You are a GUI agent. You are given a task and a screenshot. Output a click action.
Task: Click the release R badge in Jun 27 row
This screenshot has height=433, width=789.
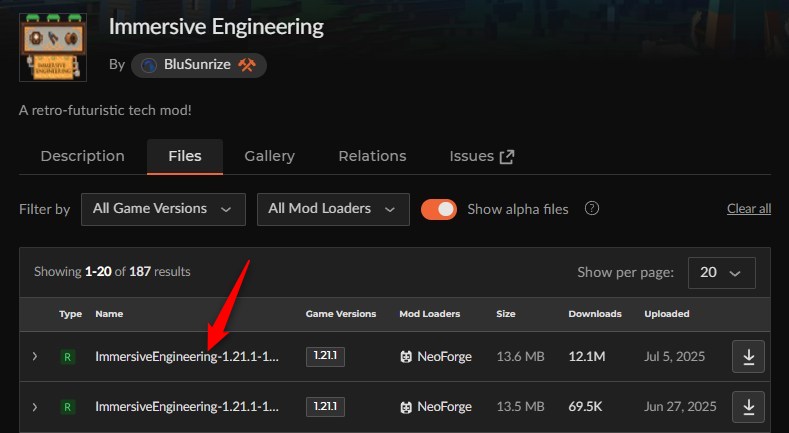pyautogui.click(x=67, y=407)
